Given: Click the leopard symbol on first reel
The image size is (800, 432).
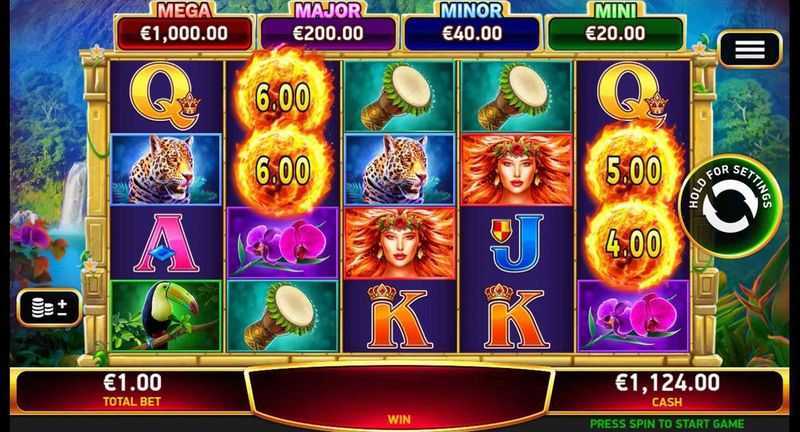Looking at the screenshot, I should (166, 170).
